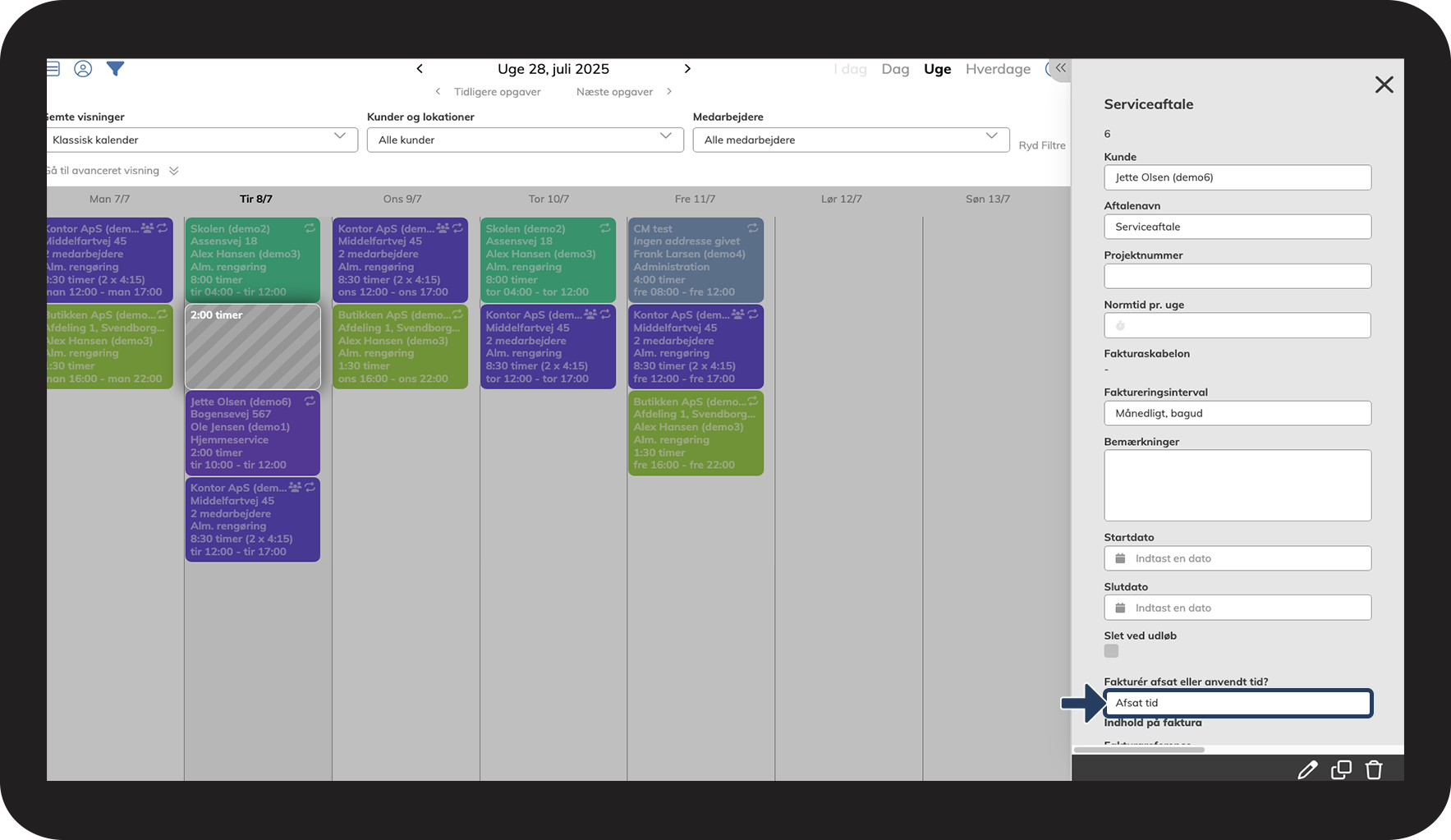Click repeat icon on Jette Olsen (demo6) event
Screen dimensions: 1451x840
coord(310,402)
